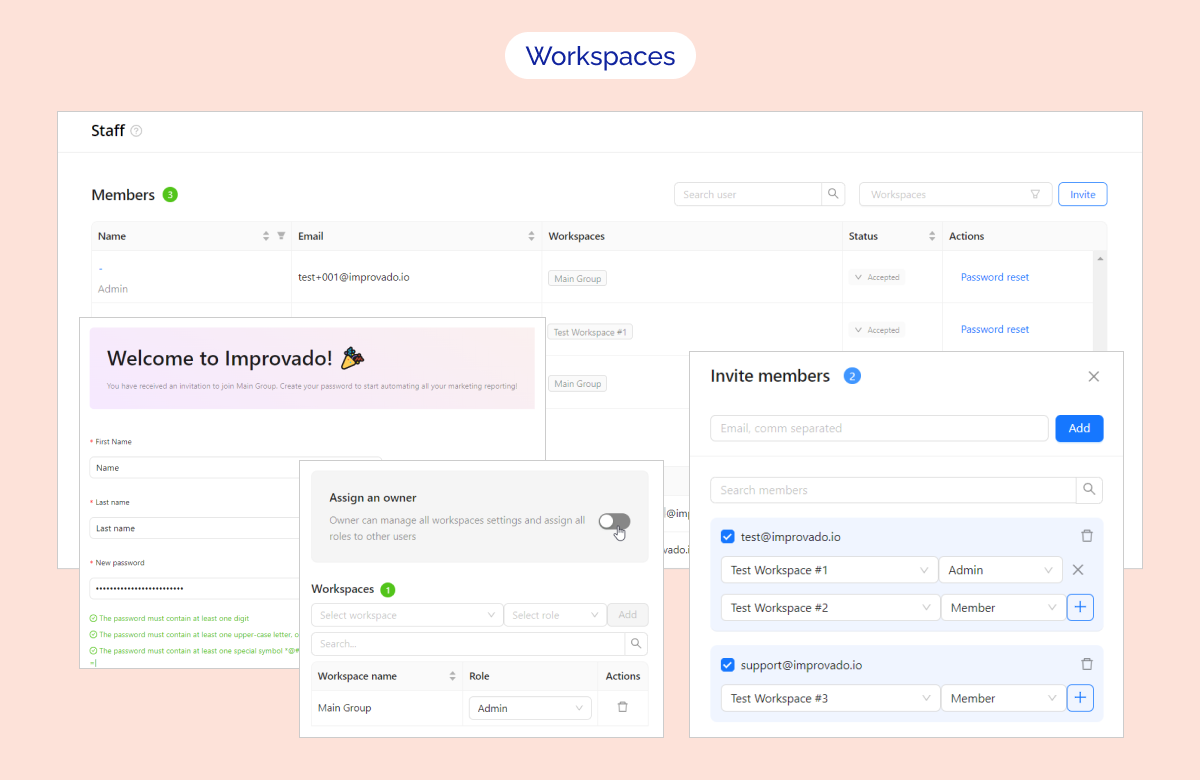
Task: Click search icon beside Search members field
Action: pyautogui.click(x=1089, y=490)
